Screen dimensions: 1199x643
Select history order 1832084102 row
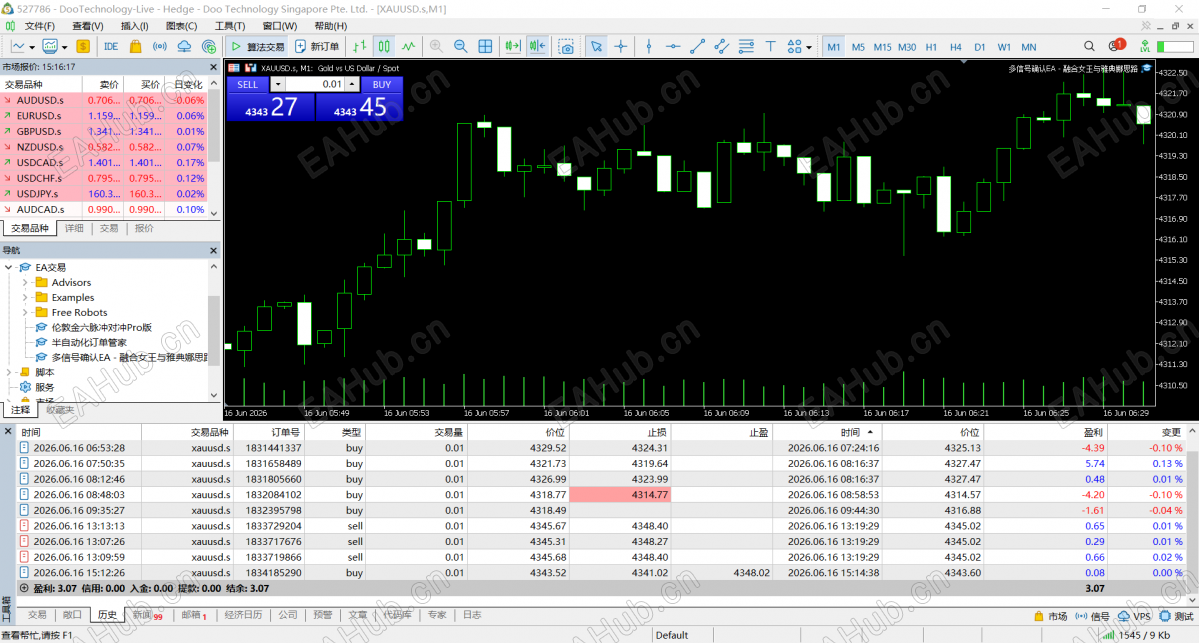pos(600,495)
